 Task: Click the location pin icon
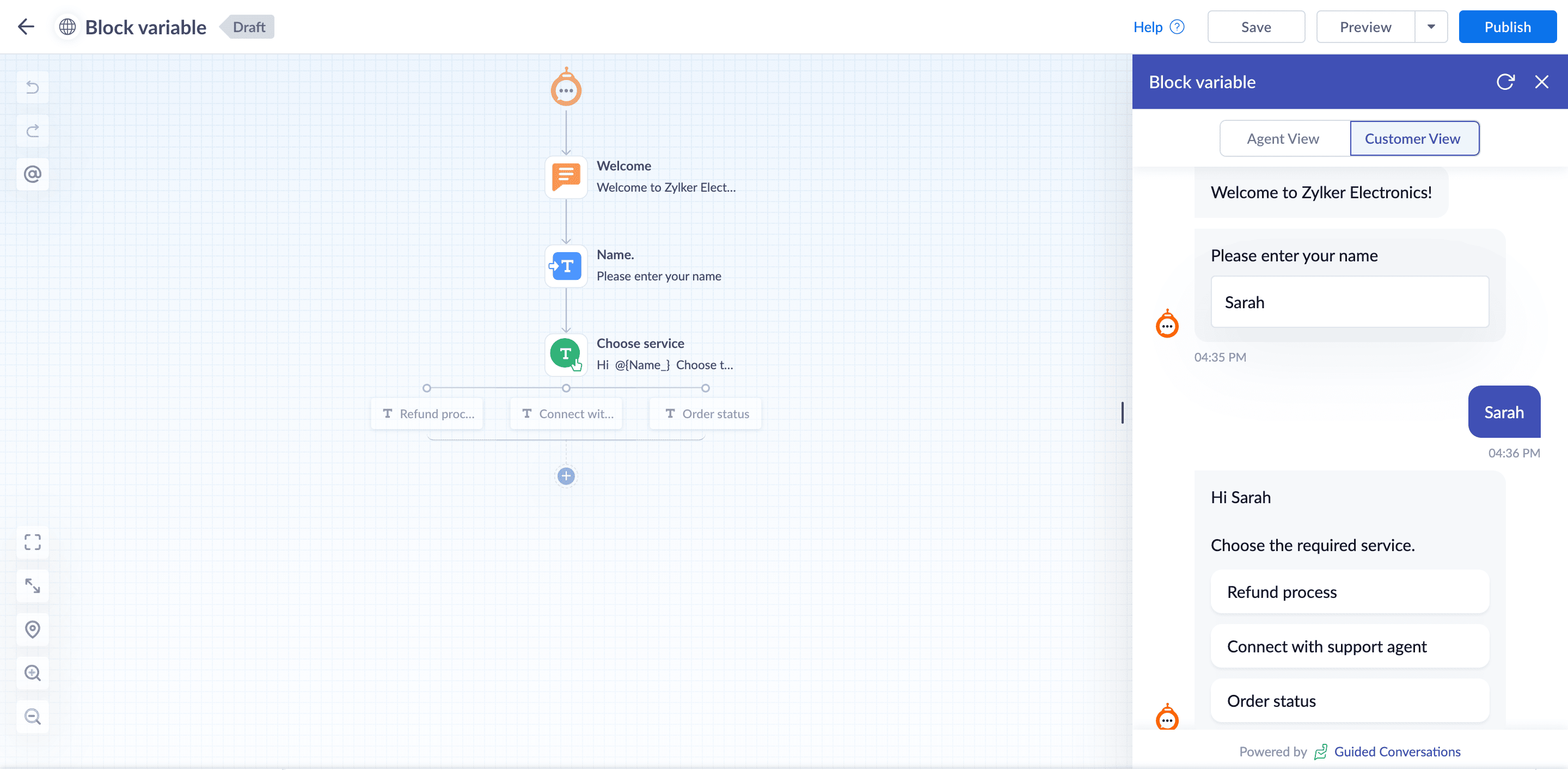click(x=32, y=629)
